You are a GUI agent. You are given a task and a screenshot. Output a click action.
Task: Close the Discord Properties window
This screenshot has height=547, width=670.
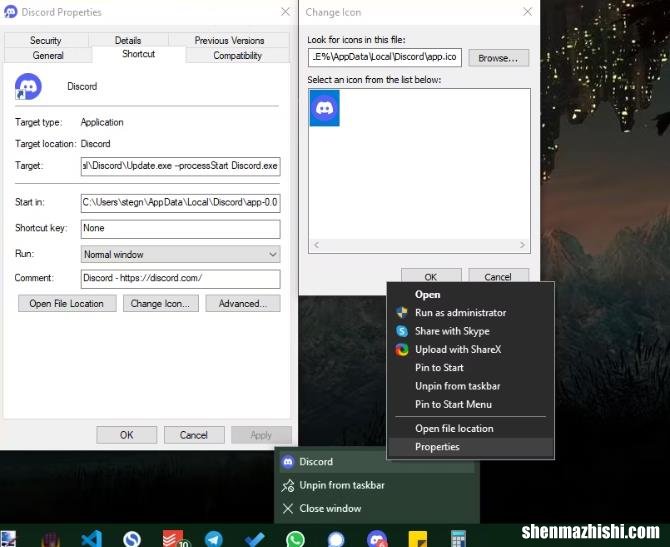coord(285,12)
